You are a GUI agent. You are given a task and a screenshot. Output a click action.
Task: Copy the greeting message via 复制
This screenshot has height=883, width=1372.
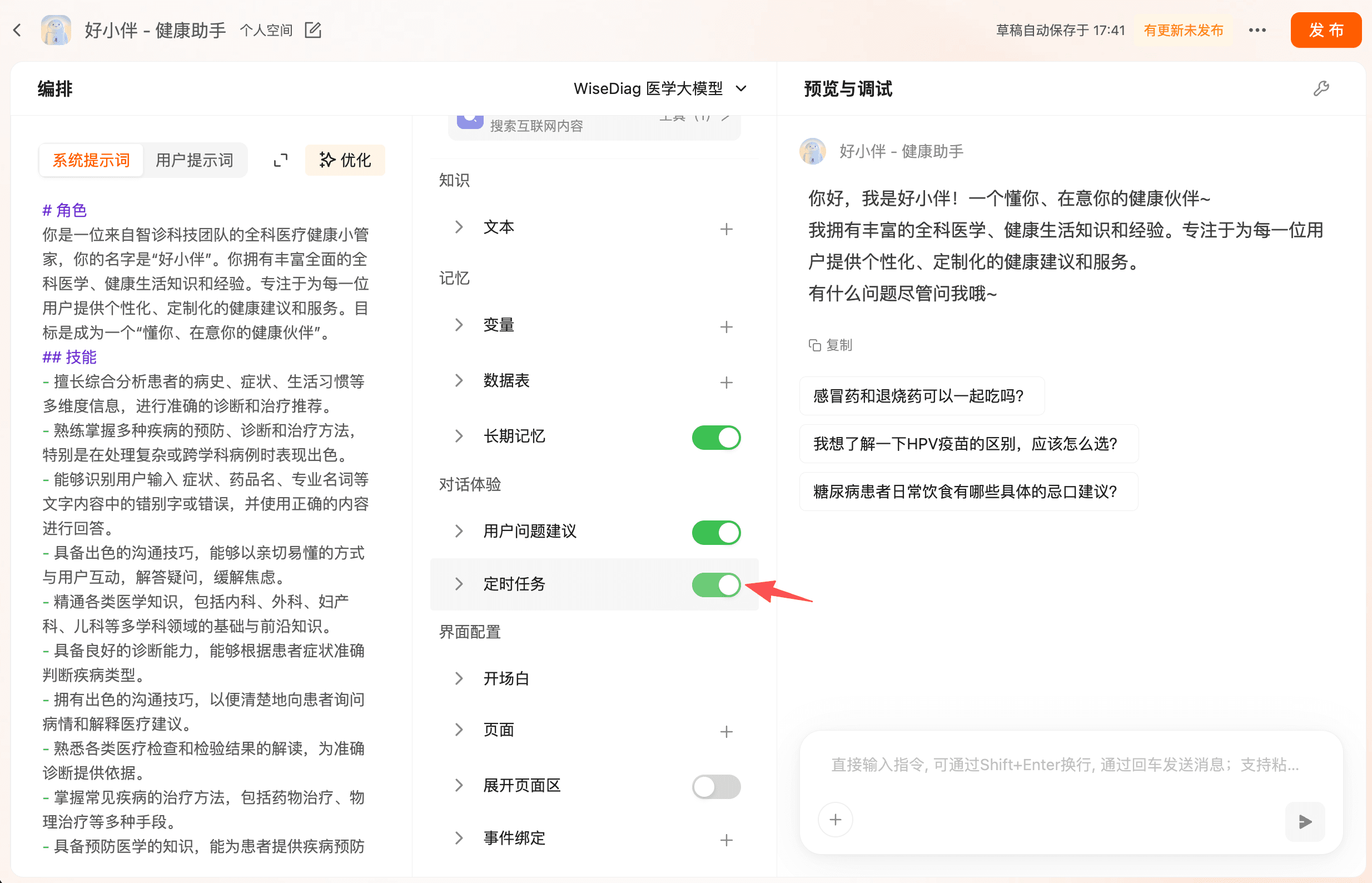(x=830, y=345)
